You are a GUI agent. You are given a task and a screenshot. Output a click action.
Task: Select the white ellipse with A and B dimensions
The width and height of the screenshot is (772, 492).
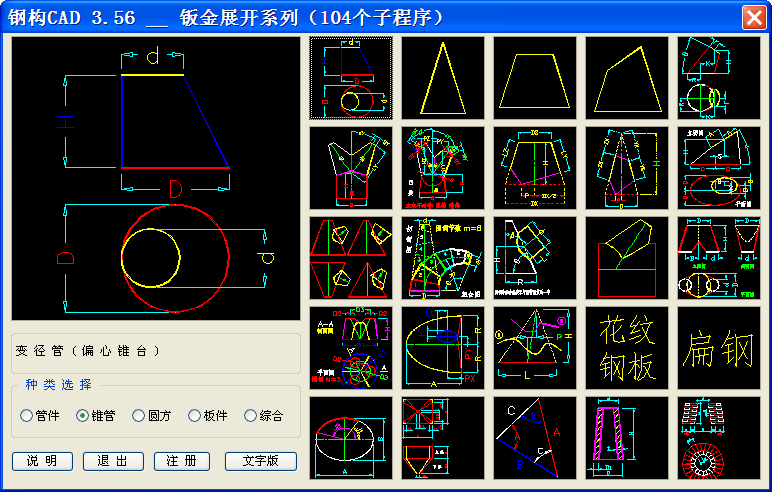point(351,438)
